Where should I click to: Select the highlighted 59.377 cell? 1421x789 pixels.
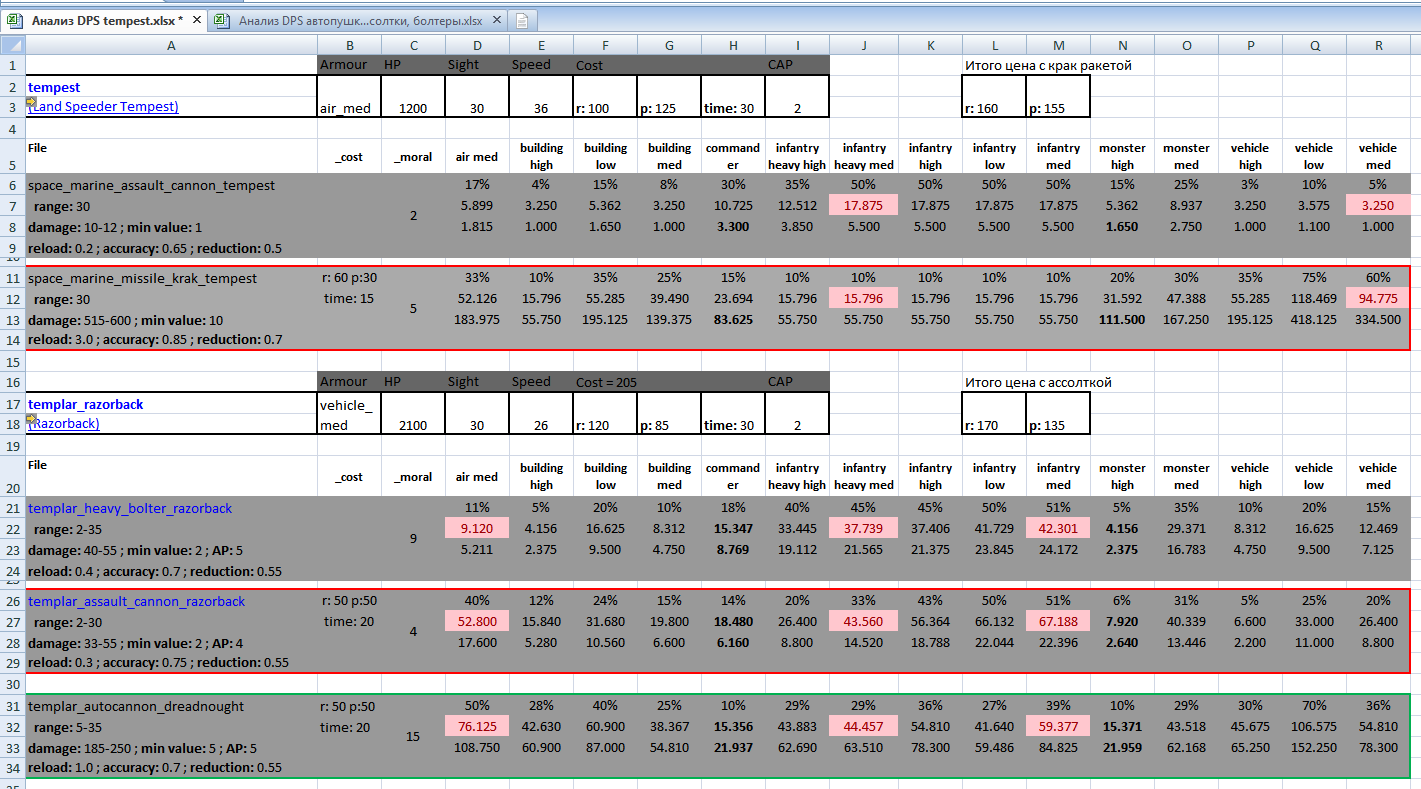click(x=1058, y=726)
